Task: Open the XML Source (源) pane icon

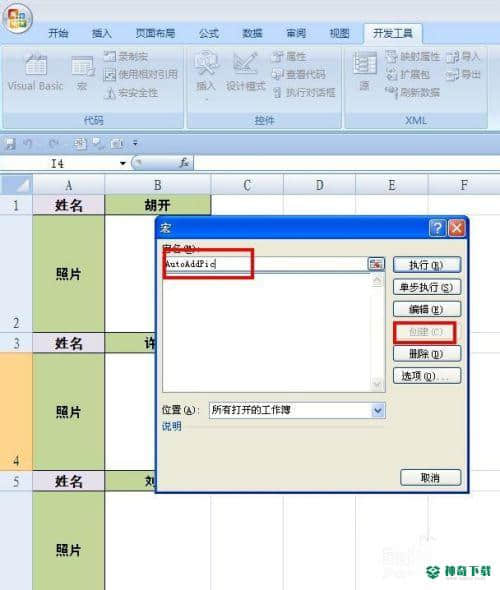Action: coord(364,71)
